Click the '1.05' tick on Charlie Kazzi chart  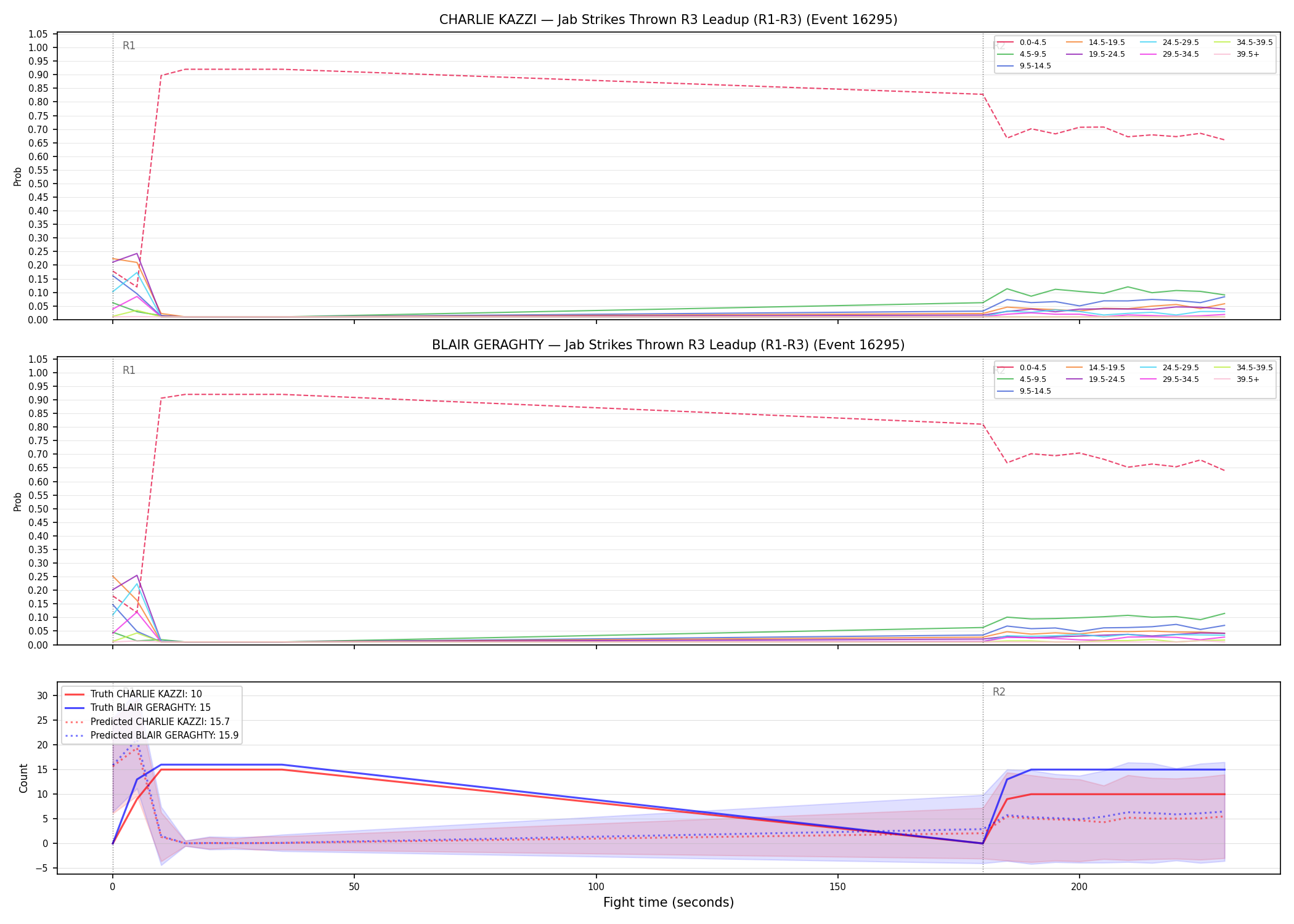[38, 34]
